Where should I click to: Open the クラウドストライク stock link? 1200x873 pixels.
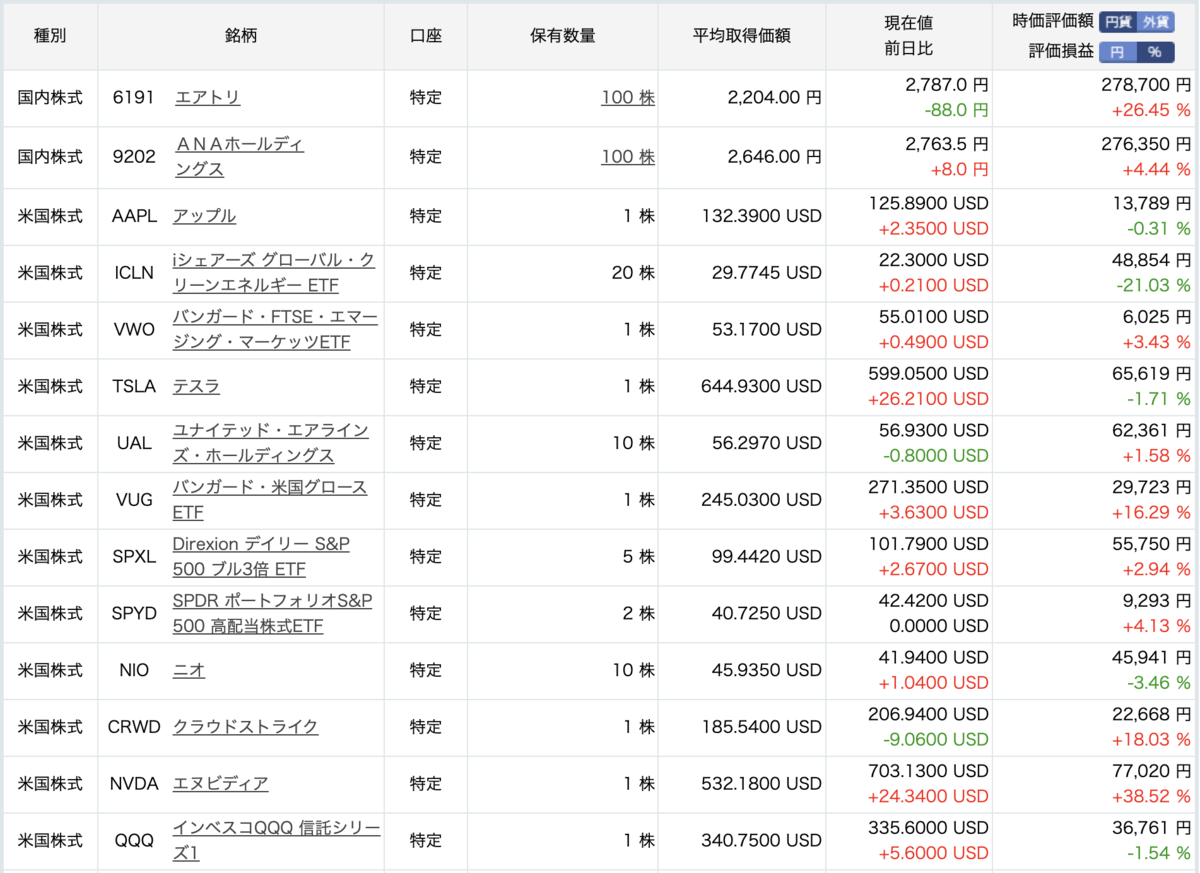[x=245, y=727]
